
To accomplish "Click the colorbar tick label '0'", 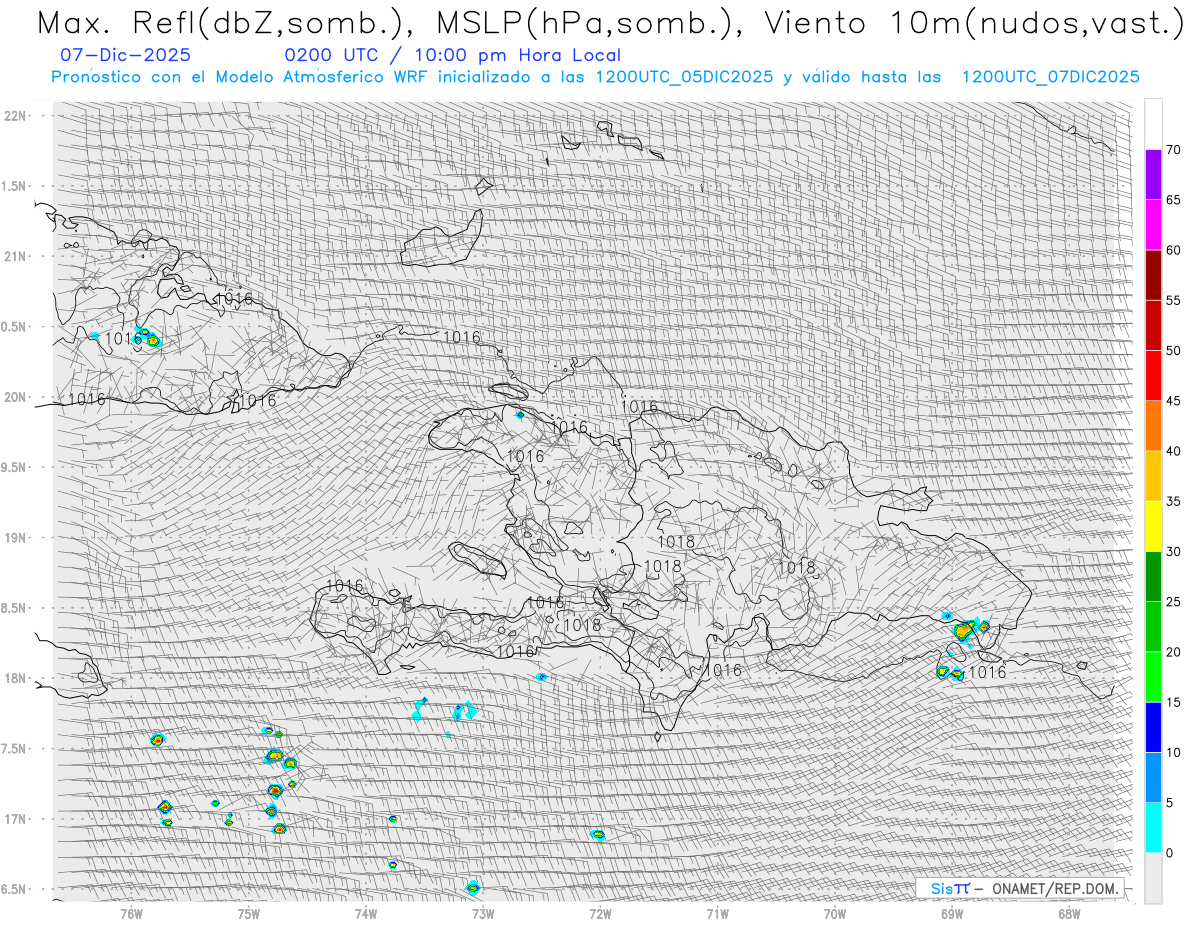I will [x=1169, y=852].
